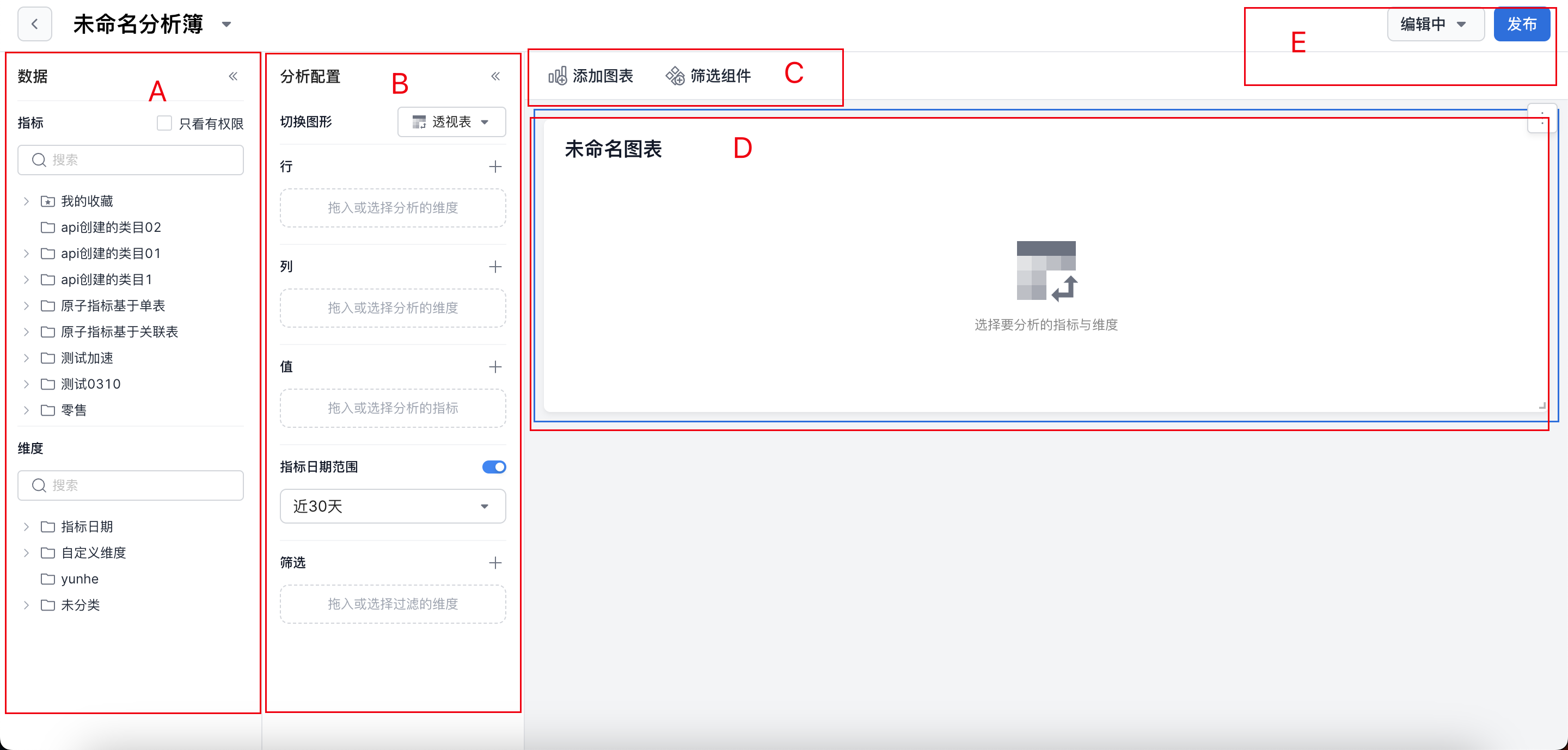The width and height of the screenshot is (1568, 750).
Task: Click the 指标 search input field
Action: [131, 160]
